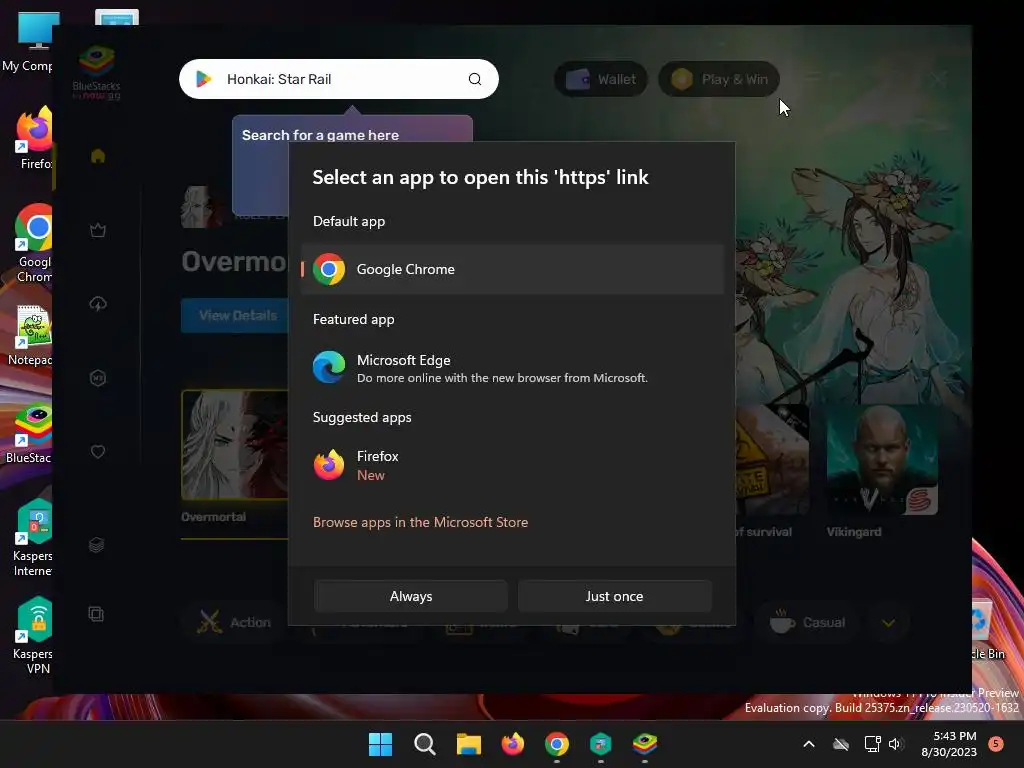
Task: Select Kaspersky VPN desktop shortcut
Action: click(x=33, y=636)
